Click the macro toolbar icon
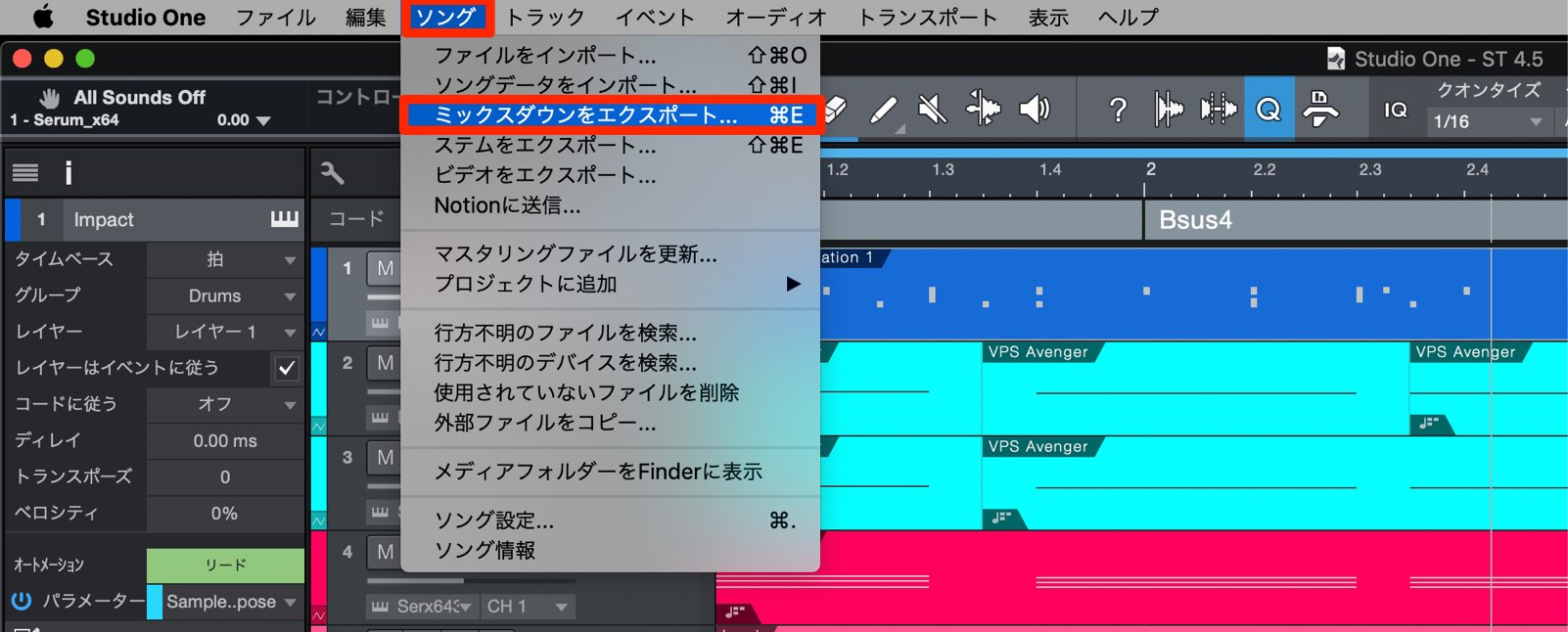Image resolution: width=1568 pixels, height=632 pixels. click(x=1320, y=109)
